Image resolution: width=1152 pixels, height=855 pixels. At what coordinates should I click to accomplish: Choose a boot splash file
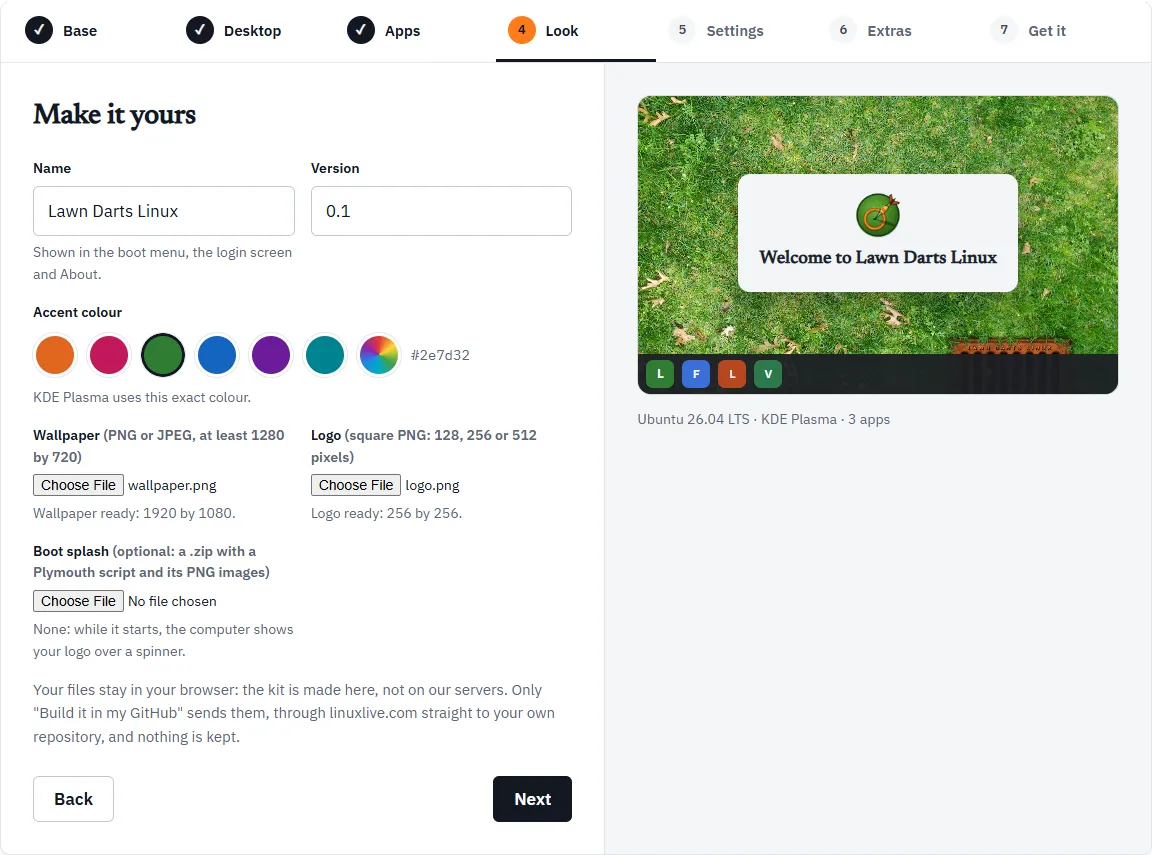click(79, 602)
